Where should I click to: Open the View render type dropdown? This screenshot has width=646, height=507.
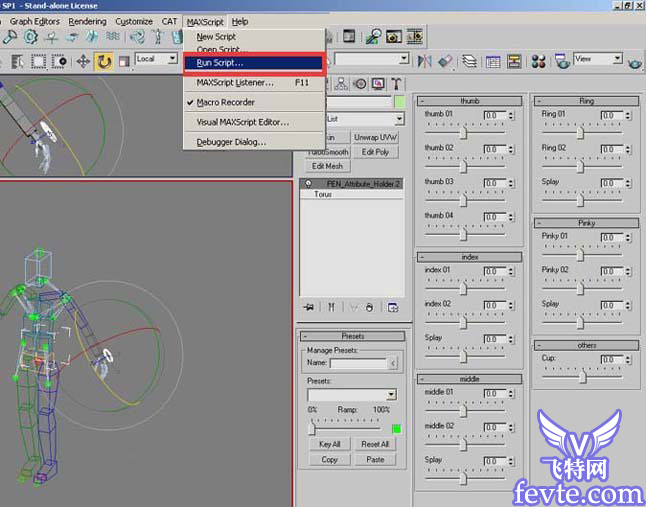pyautogui.click(x=598, y=59)
